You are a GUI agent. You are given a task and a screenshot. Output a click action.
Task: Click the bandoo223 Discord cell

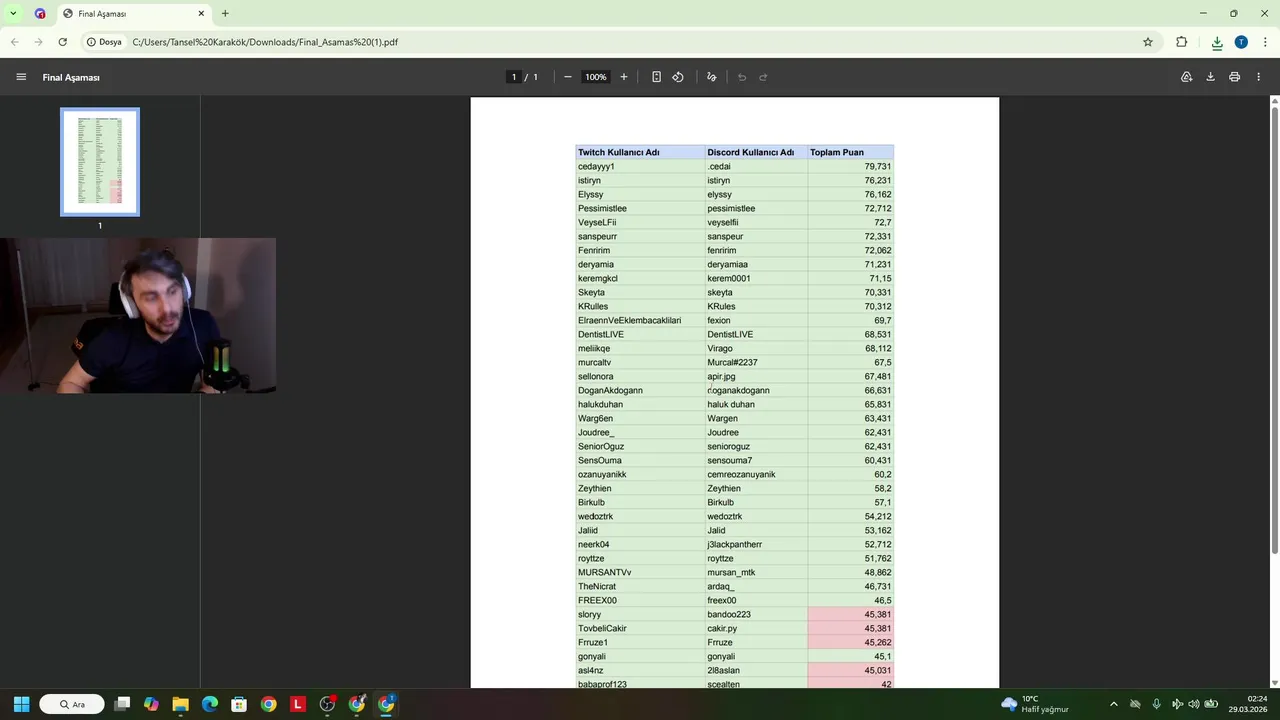coord(757,614)
